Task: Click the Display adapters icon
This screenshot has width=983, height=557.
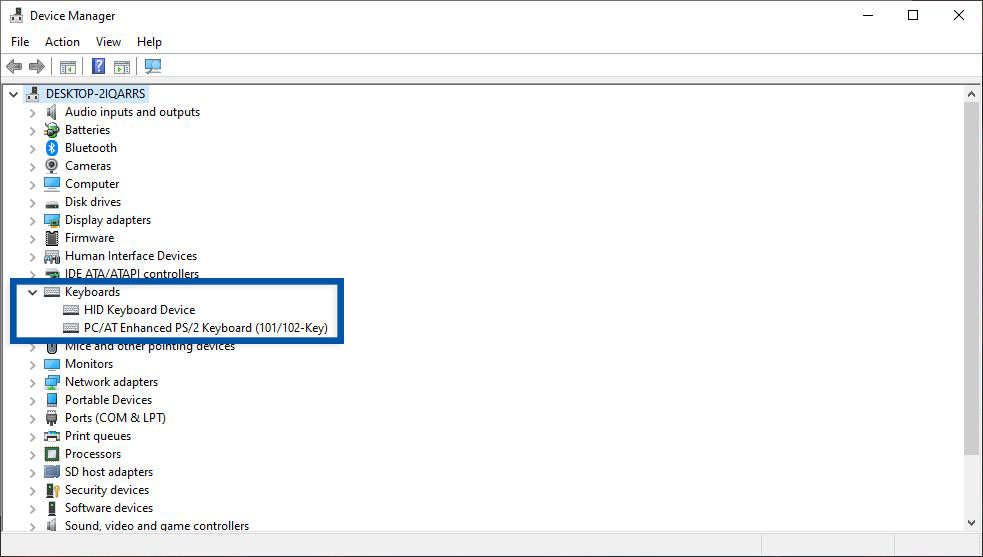Action: coord(51,220)
